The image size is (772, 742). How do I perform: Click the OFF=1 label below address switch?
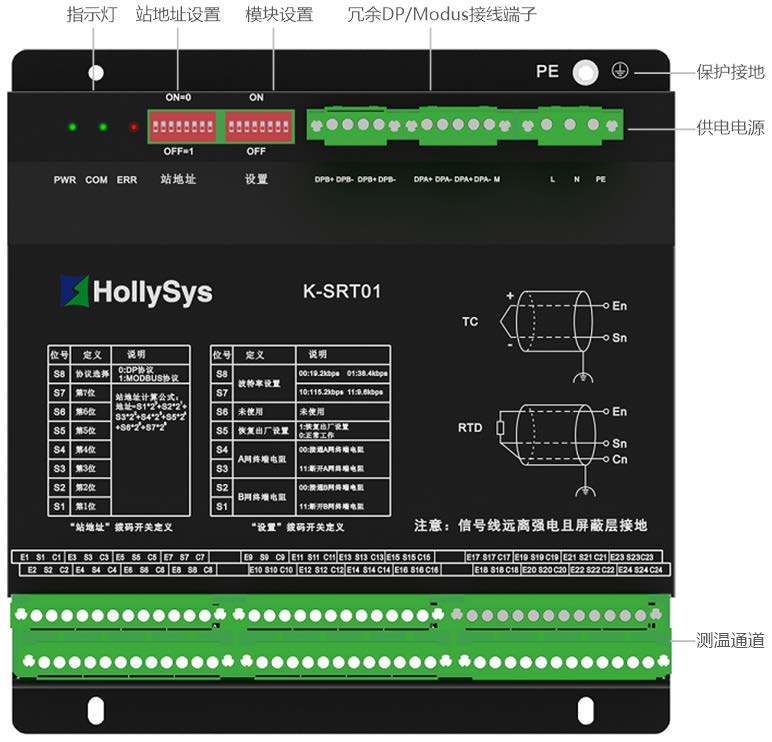[x=179, y=151]
